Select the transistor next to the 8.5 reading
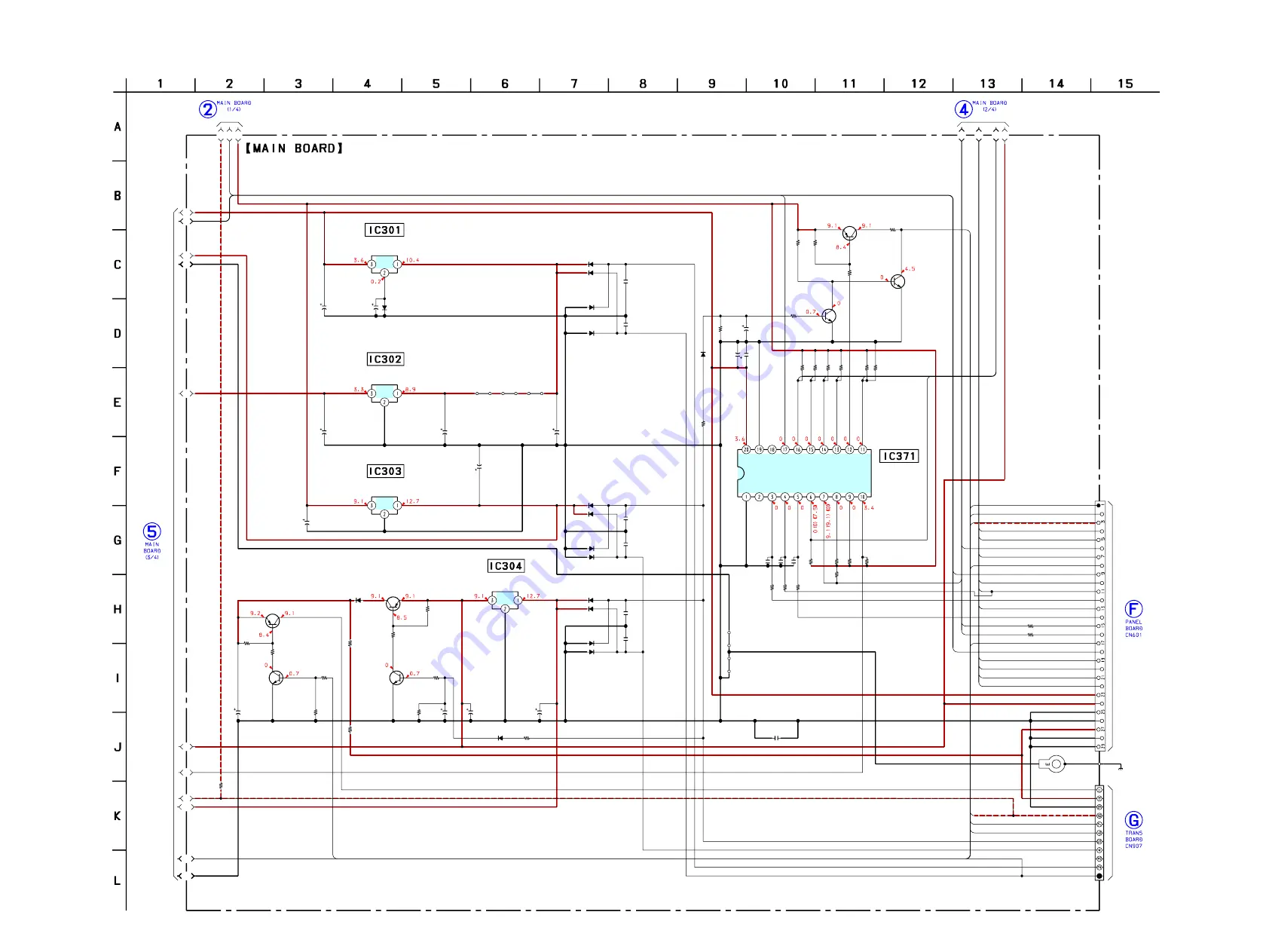Screen dimensions: 1266x952 click(x=393, y=603)
